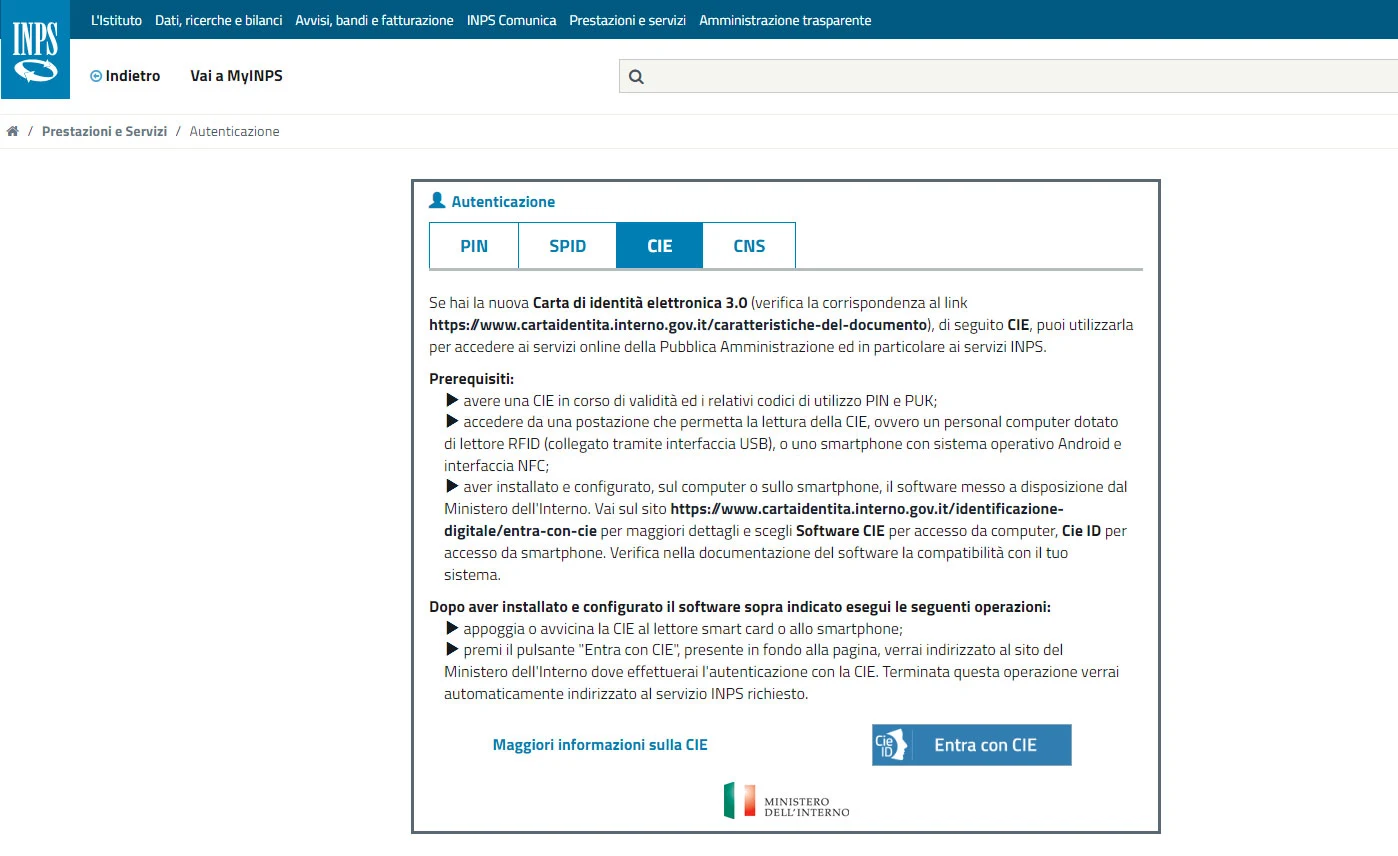The height and width of the screenshot is (856, 1398).
Task: Click the Autenticazione user icon
Action: 437,201
